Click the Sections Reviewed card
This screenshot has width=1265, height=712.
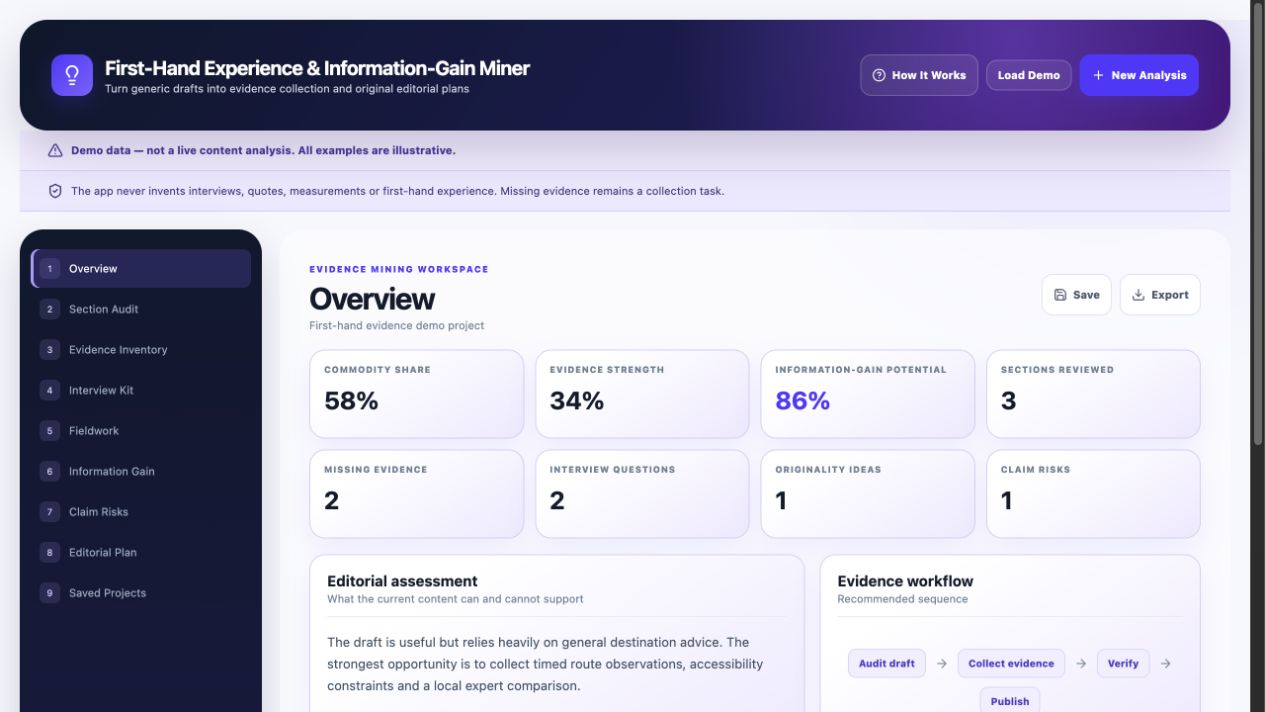pos(1093,394)
